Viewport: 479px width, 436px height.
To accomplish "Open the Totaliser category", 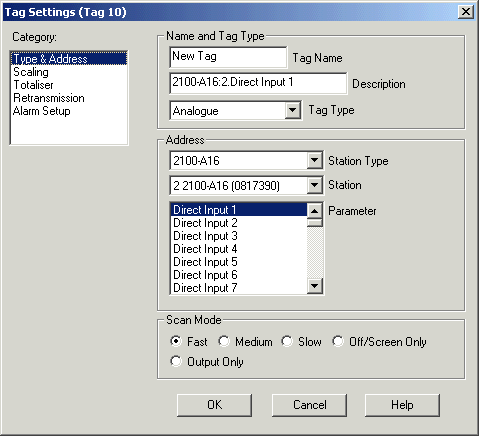I will pyautogui.click(x=33, y=85).
